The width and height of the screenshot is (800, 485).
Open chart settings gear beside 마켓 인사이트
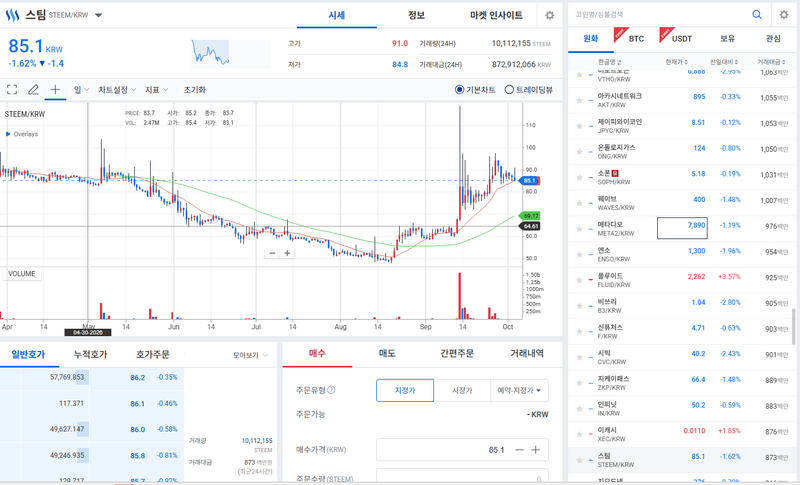click(x=549, y=15)
